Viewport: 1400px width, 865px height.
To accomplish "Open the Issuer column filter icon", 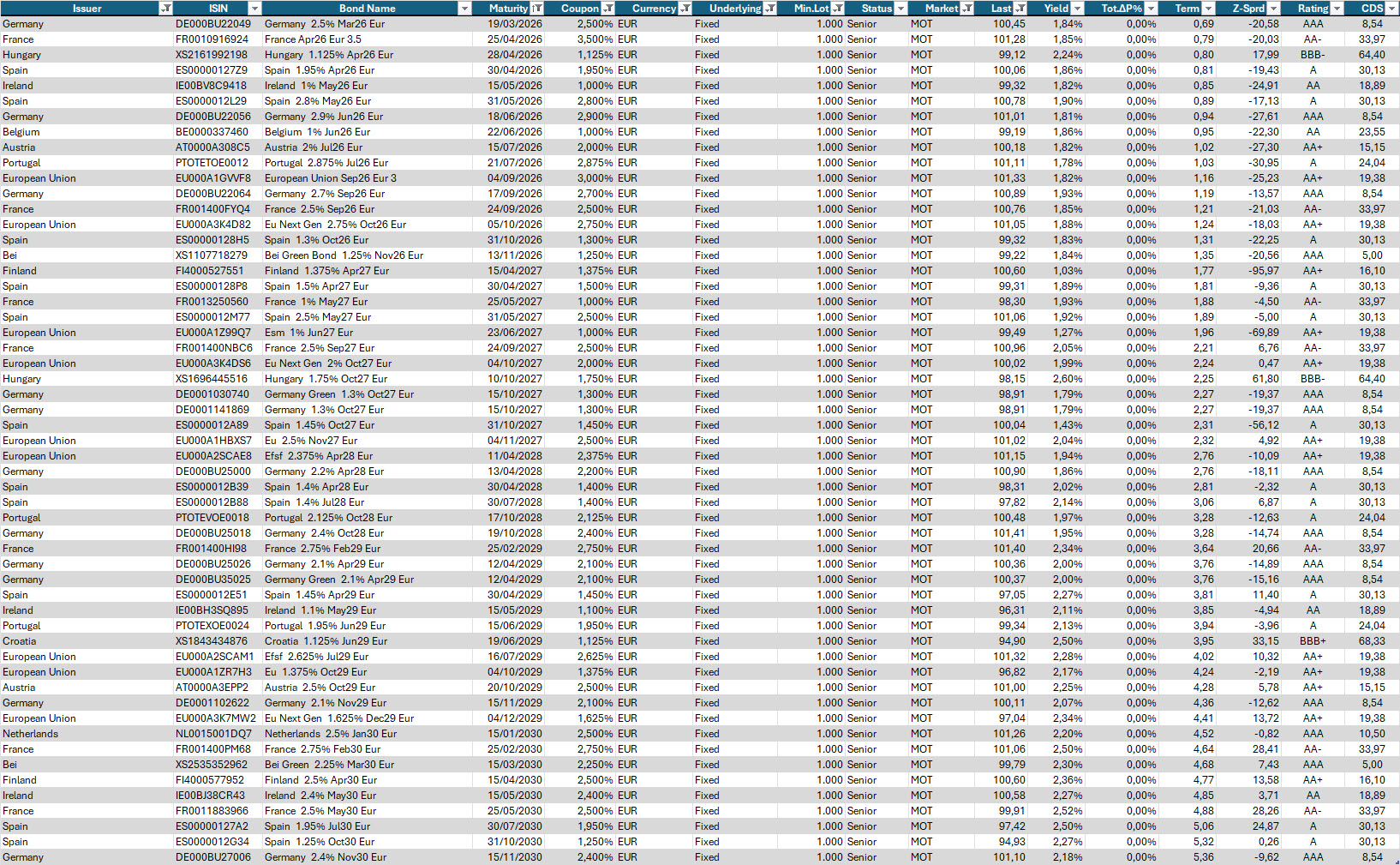I will pos(165,9).
